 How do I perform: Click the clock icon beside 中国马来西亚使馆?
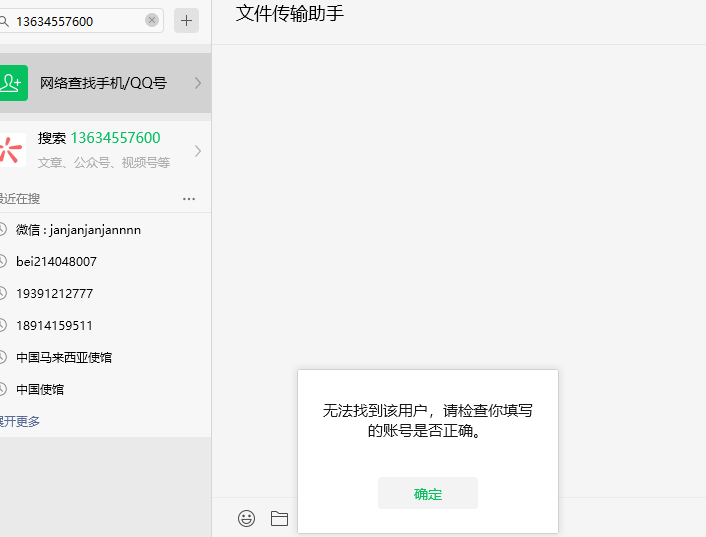coord(3,357)
